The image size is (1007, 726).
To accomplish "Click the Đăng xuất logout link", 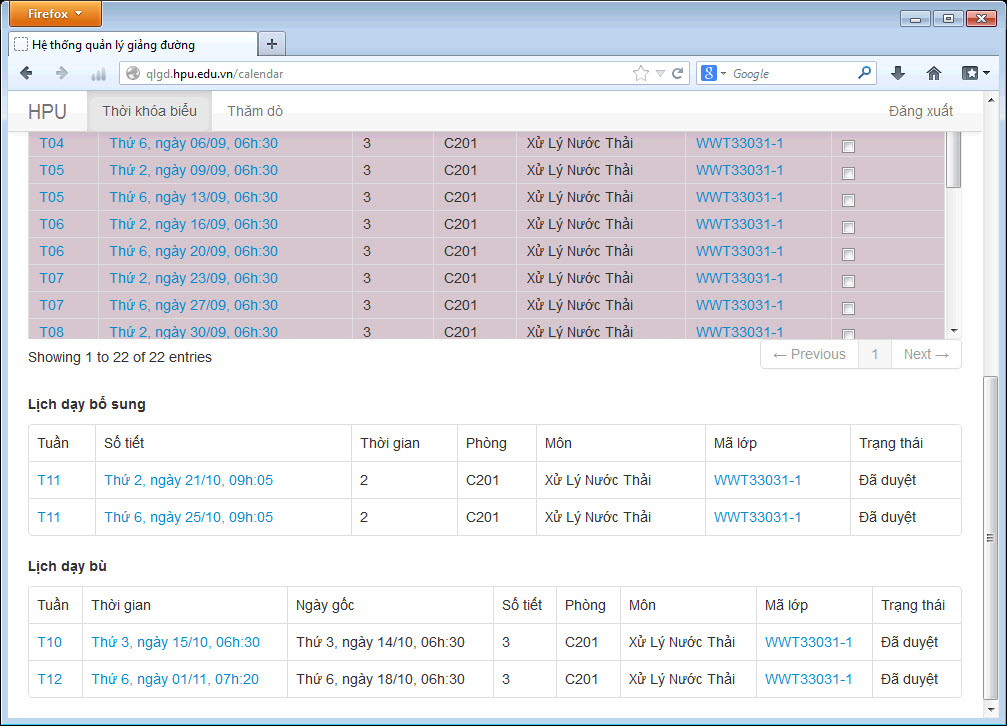I will point(920,111).
